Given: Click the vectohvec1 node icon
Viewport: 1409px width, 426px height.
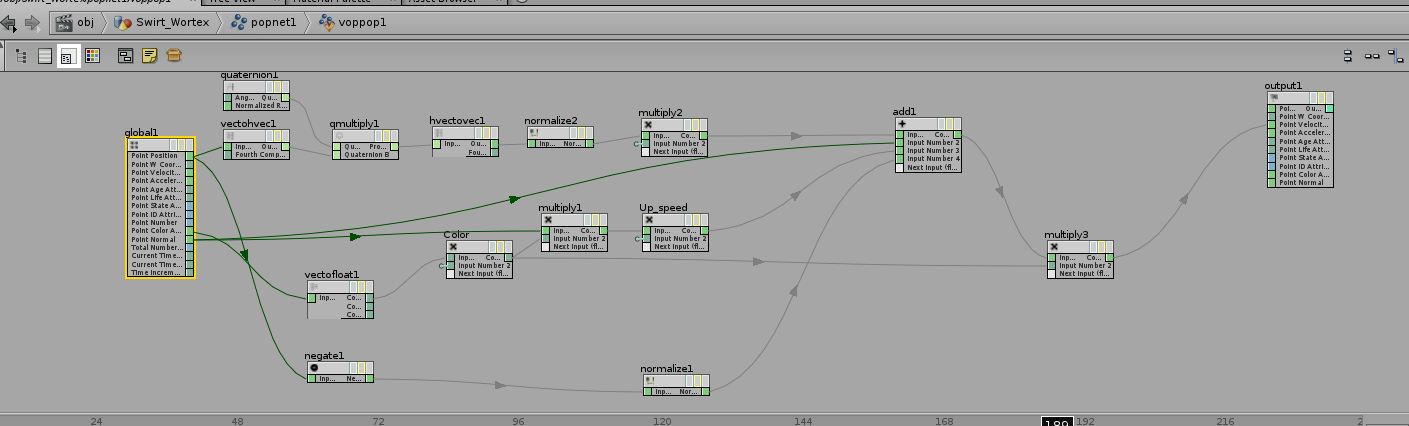Looking at the screenshot, I should tap(230, 135).
